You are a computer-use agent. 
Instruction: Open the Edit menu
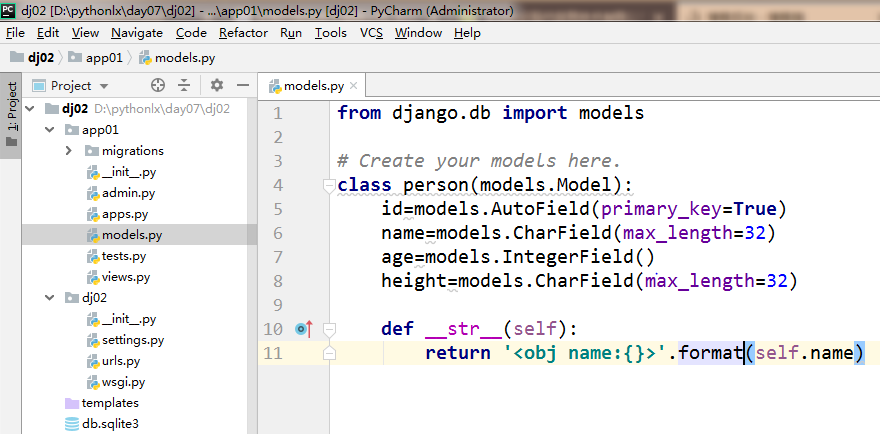click(48, 33)
